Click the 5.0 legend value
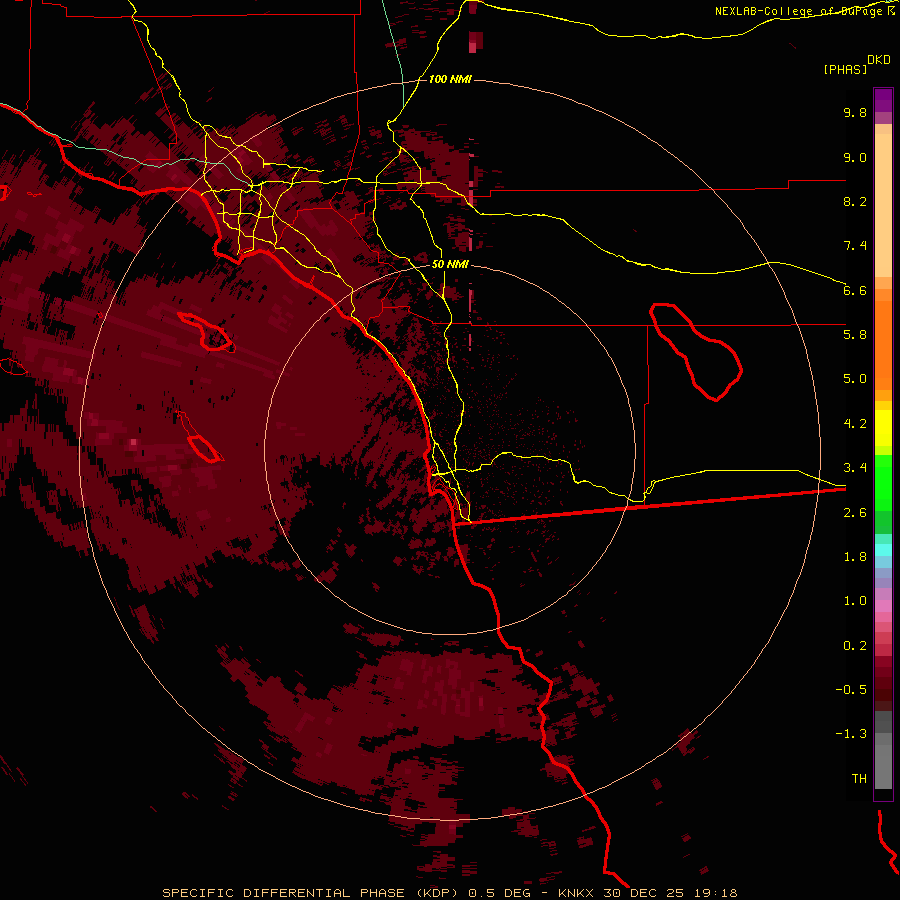 pyautogui.click(x=855, y=379)
